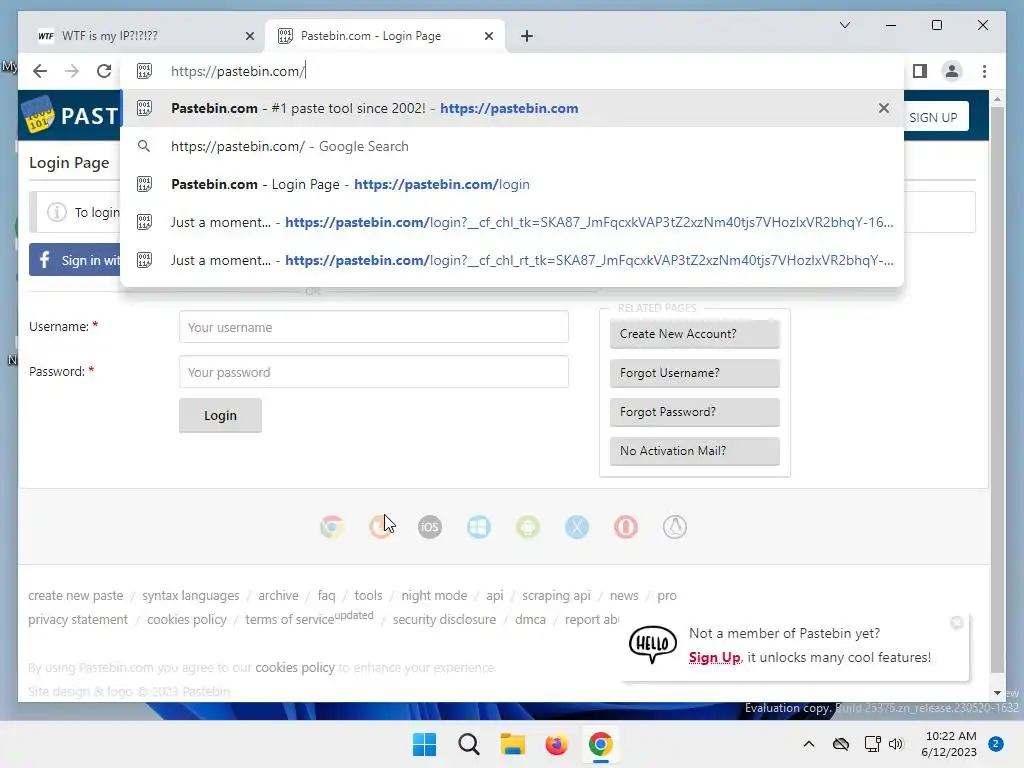Choose the '#1 paste tool since 2002' suggestion
Viewport: 1024px width, 768px height.
point(512,108)
